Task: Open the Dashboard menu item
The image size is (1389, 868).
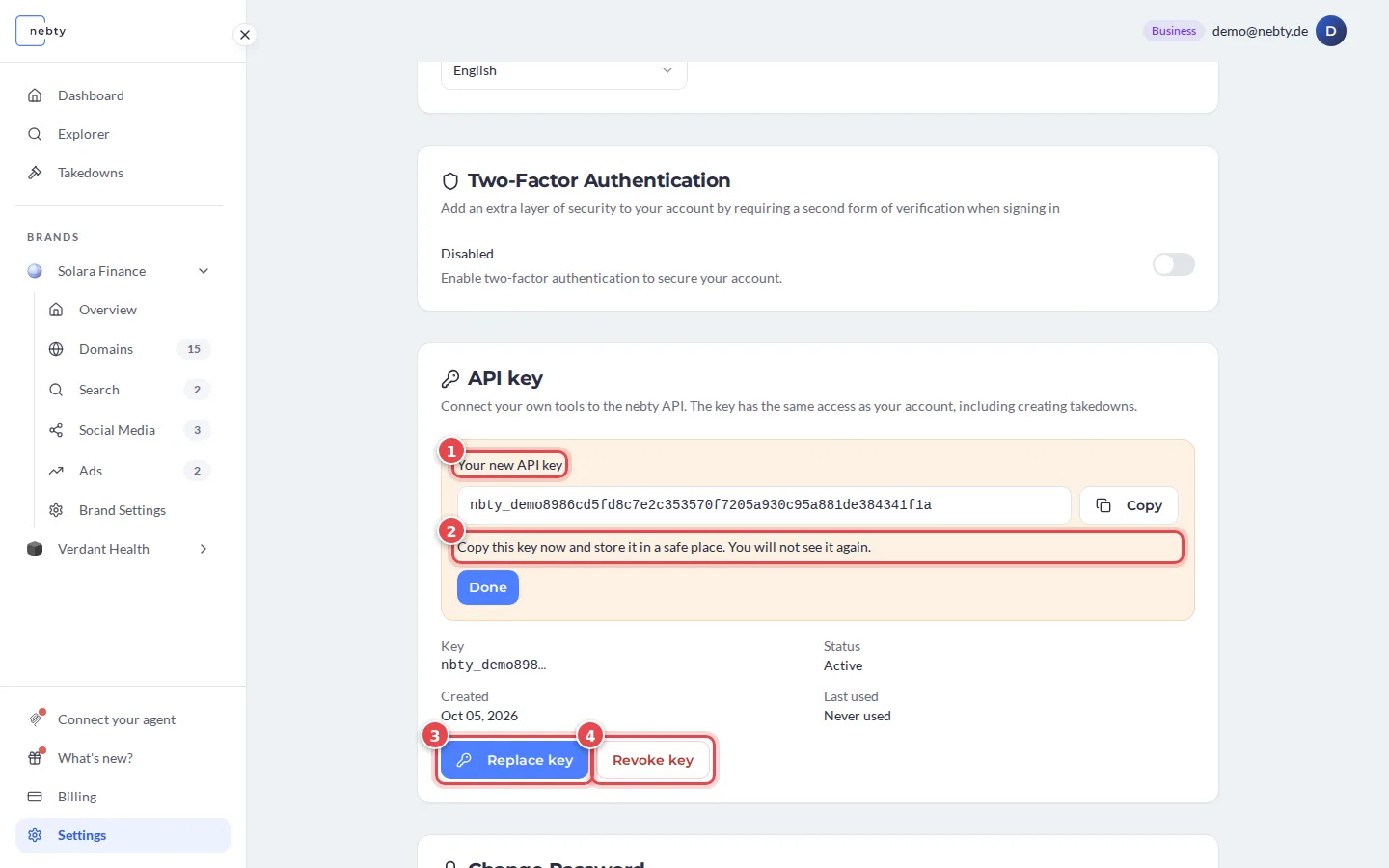Action: [123, 95]
